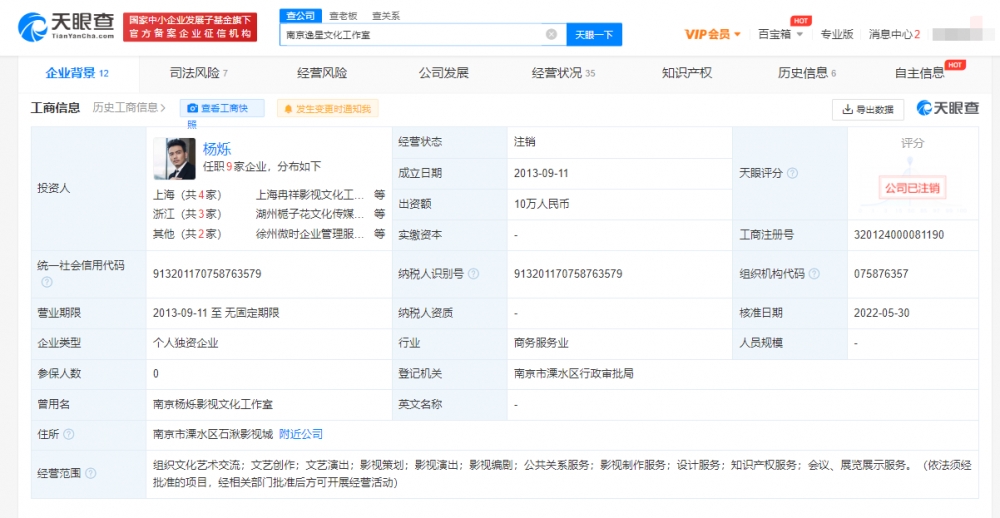Click the credit code 913201170758763579 under 统一社会信用代码
Image resolution: width=1000 pixels, height=518 pixels.
[x=207, y=274]
